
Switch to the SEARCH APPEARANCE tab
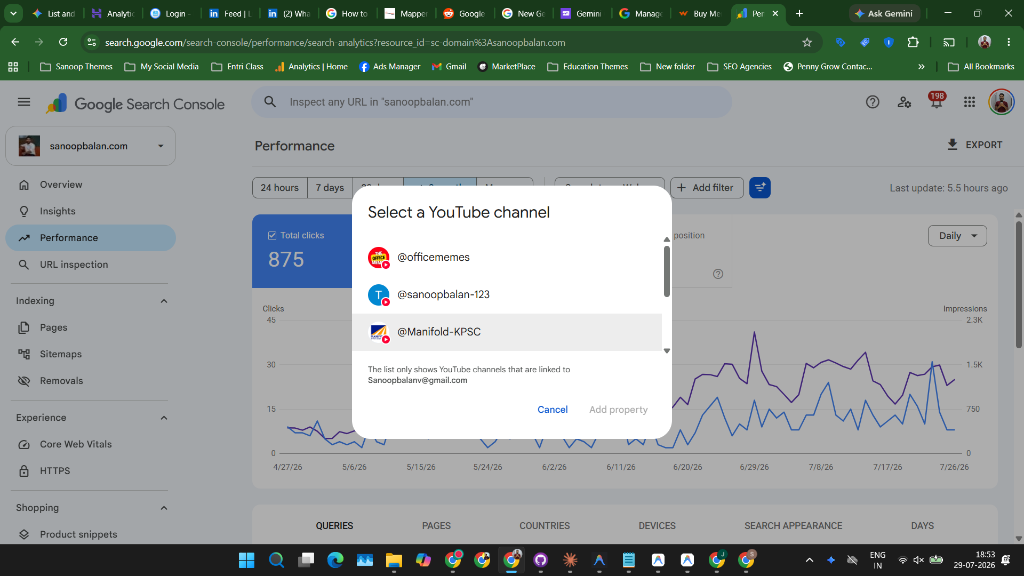coord(793,526)
